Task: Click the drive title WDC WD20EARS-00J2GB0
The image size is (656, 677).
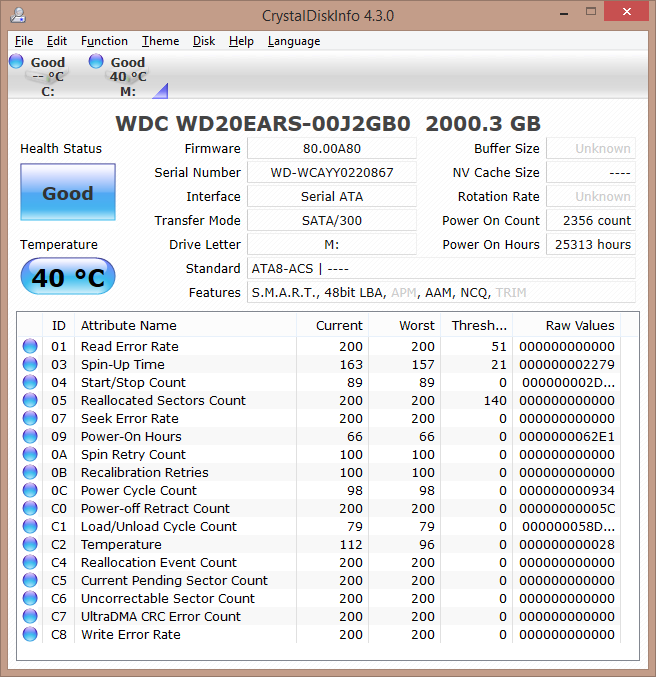Action: 263,124
